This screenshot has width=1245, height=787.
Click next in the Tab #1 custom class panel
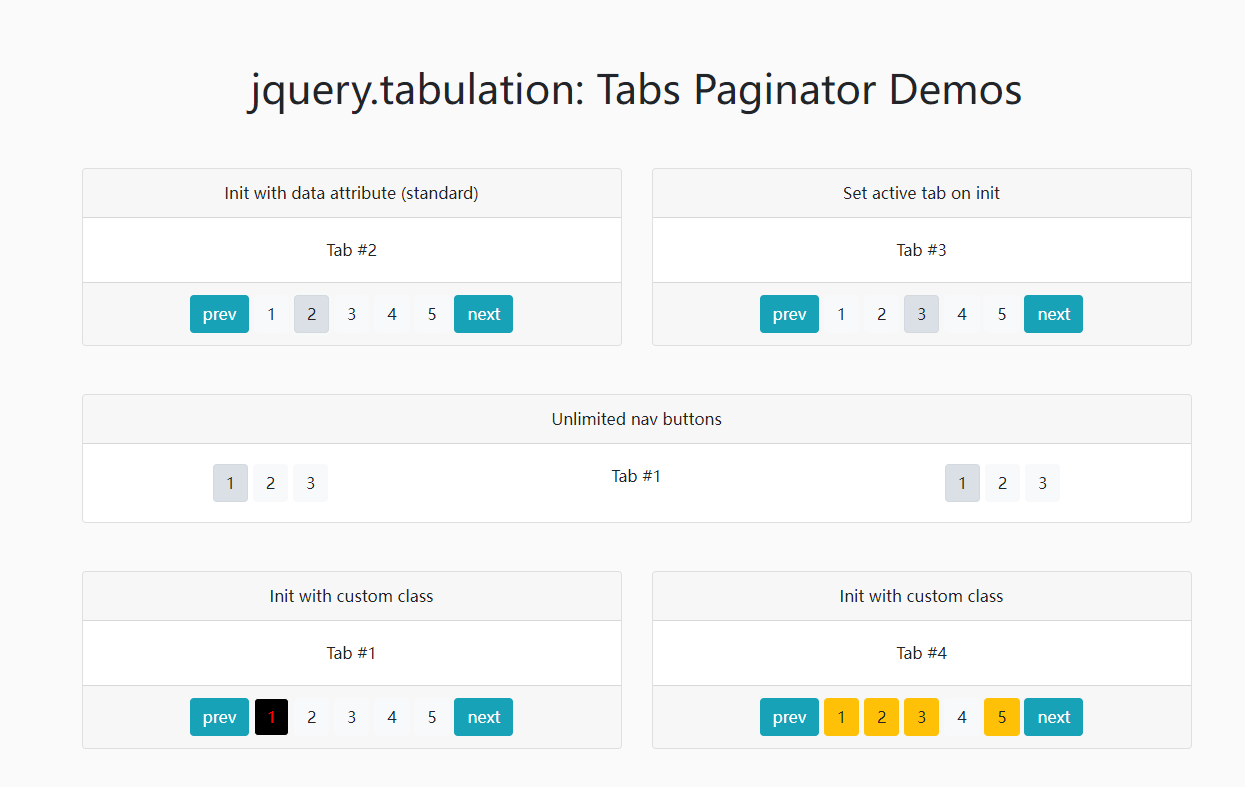(483, 717)
